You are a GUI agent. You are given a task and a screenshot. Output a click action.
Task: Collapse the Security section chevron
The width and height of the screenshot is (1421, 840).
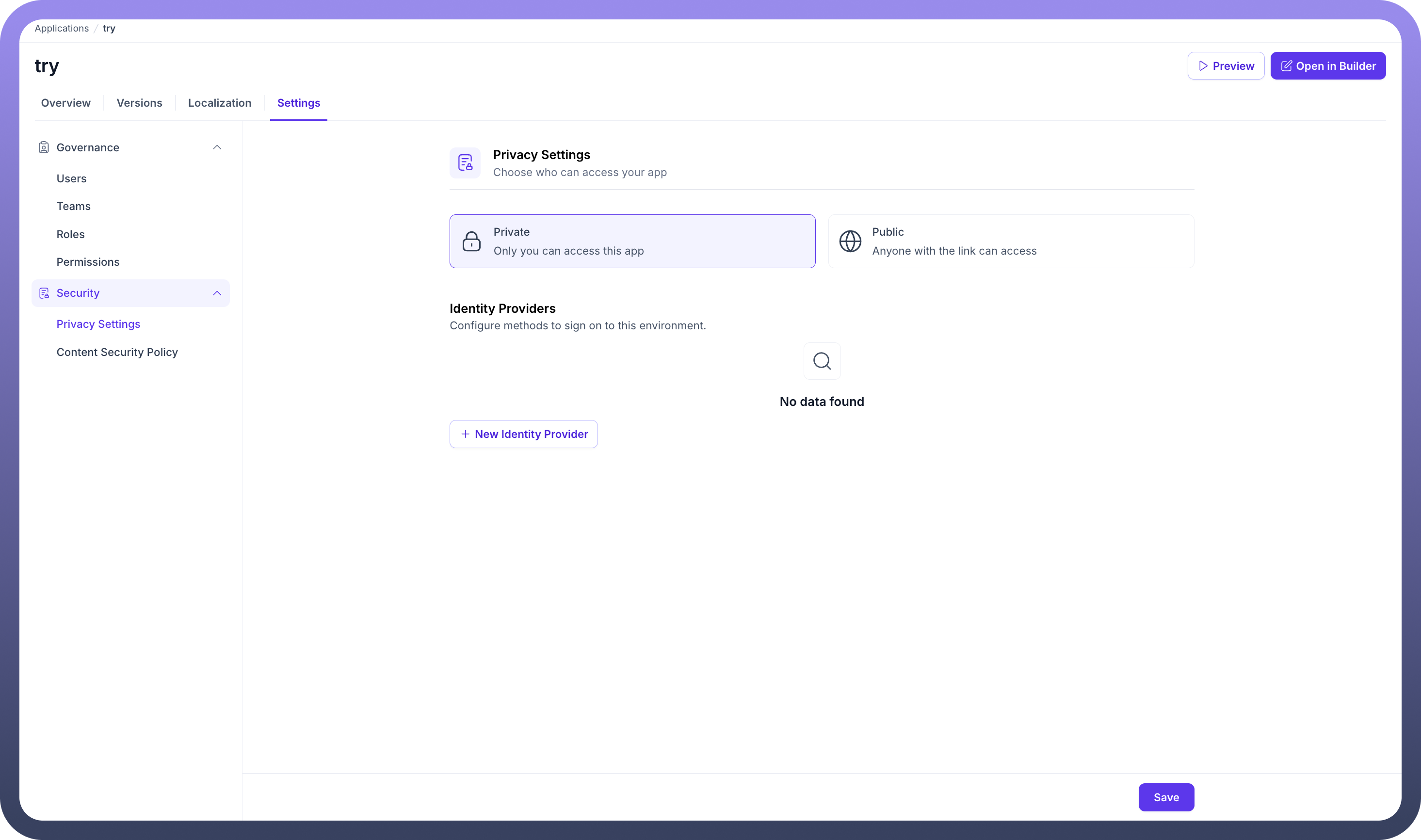(x=217, y=293)
